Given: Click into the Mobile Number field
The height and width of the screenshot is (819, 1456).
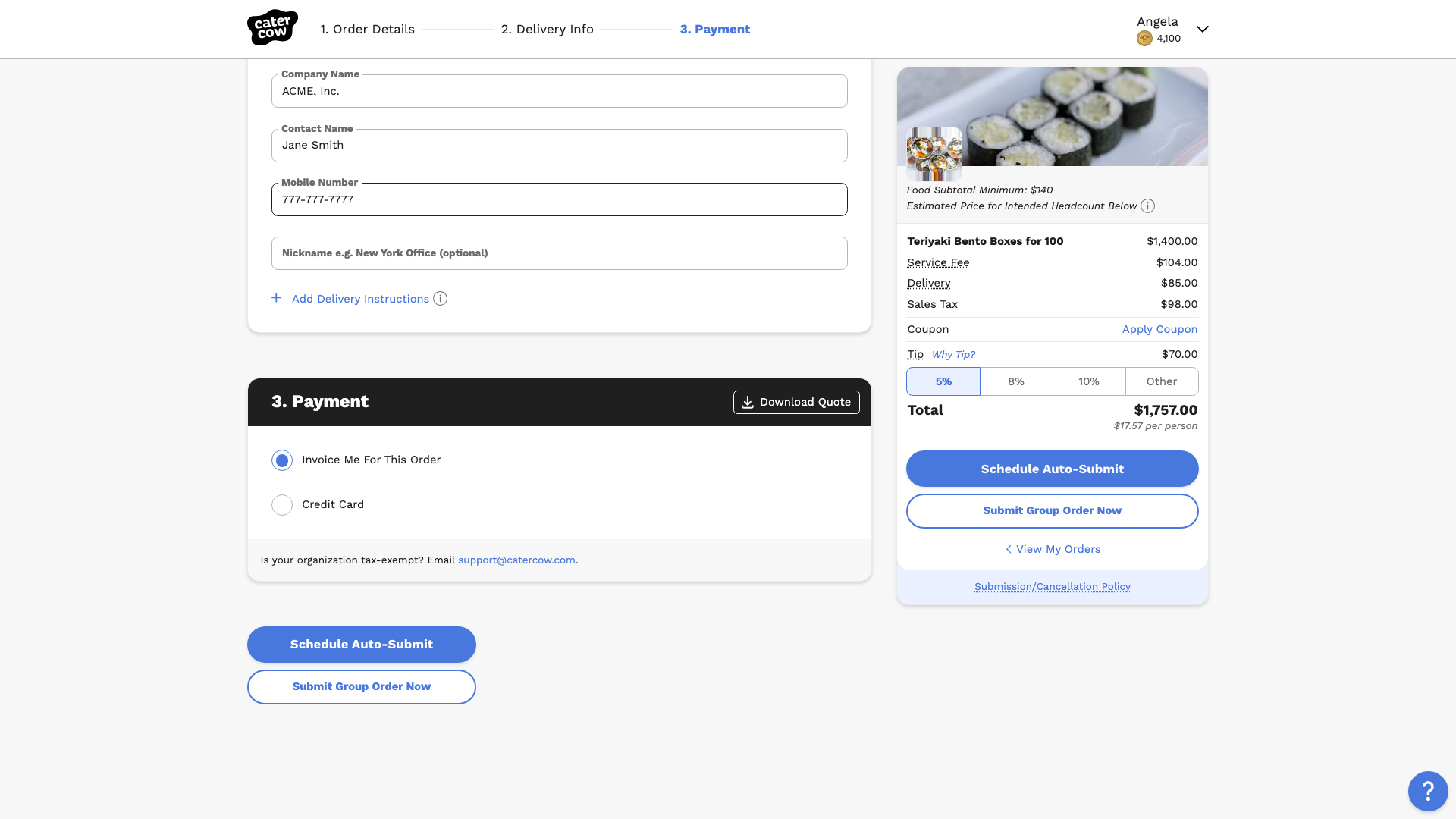Looking at the screenshot, I should [560, 199].
